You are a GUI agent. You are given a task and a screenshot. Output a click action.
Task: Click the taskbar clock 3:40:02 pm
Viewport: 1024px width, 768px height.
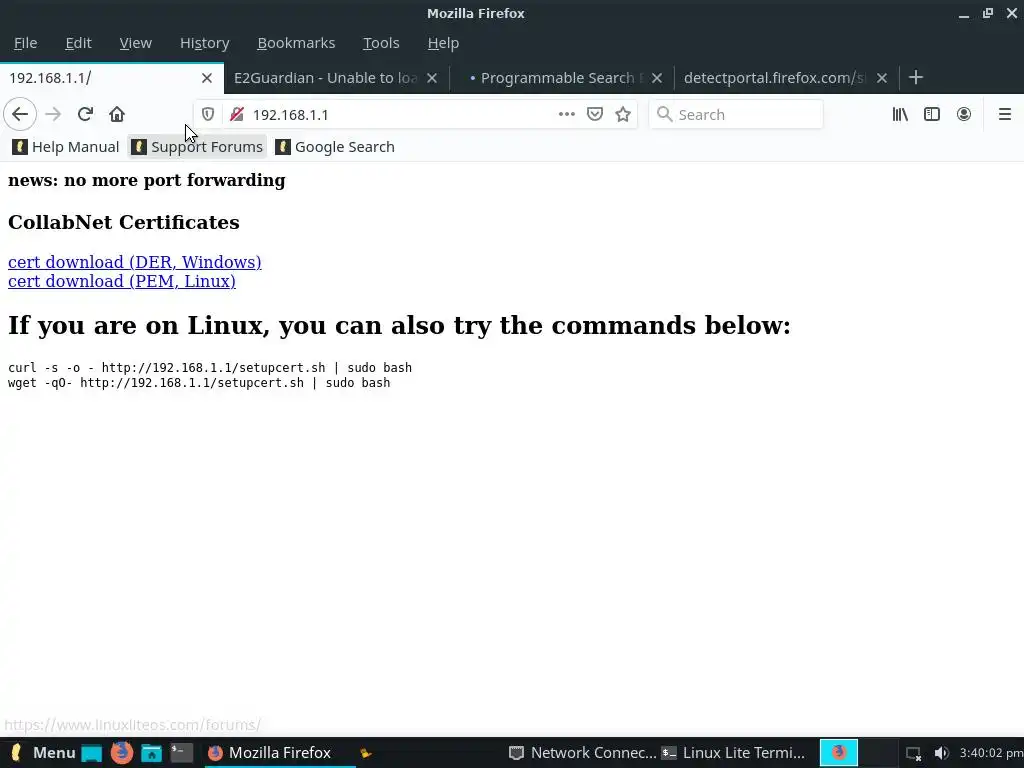point(990,753)
